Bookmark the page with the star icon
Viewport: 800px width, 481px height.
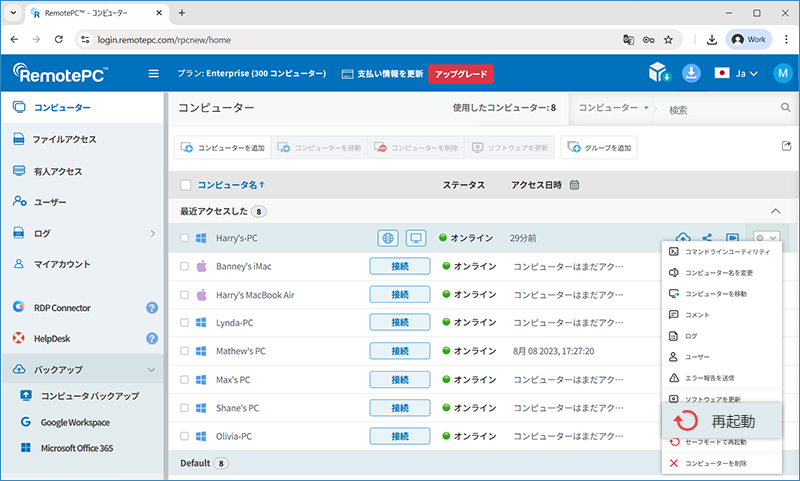(x=668, y=40)
